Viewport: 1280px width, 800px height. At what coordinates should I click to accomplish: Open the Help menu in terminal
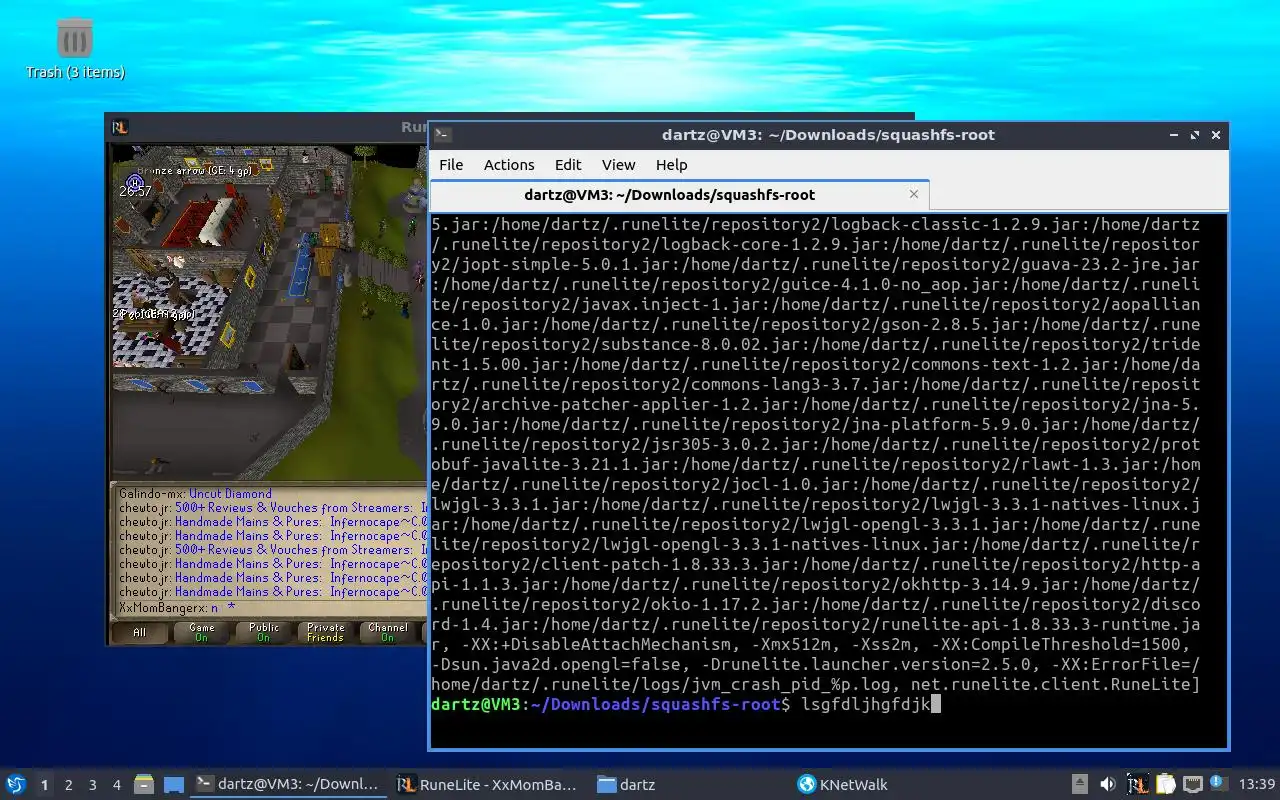click(671, 165)
